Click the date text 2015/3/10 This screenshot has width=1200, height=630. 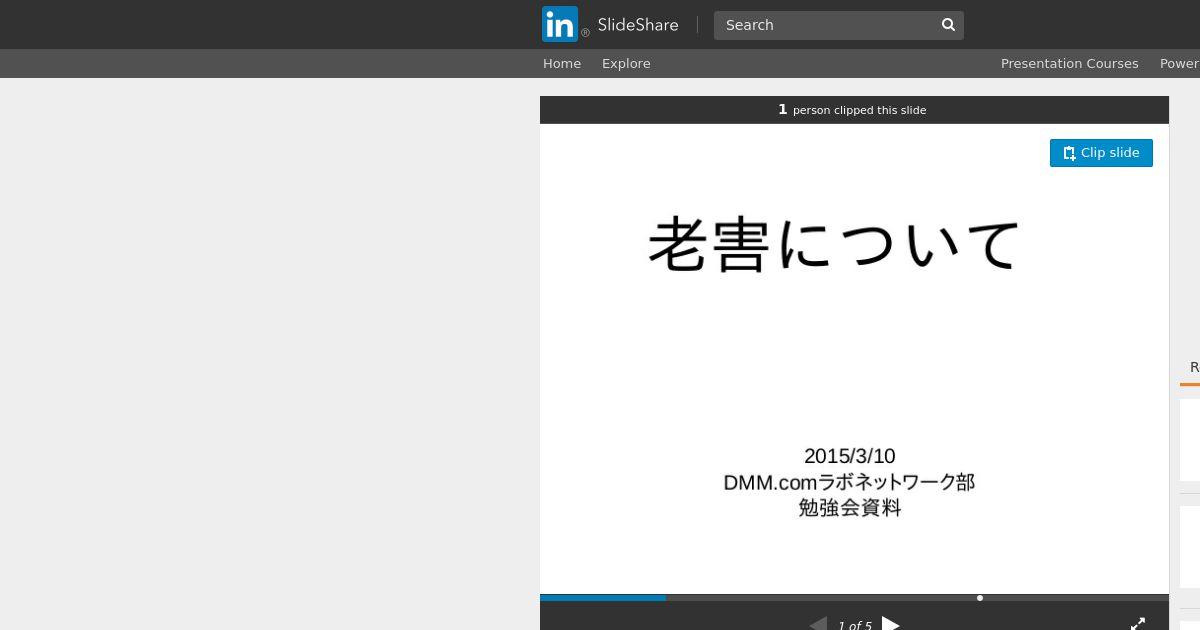(x=850, y=456)
